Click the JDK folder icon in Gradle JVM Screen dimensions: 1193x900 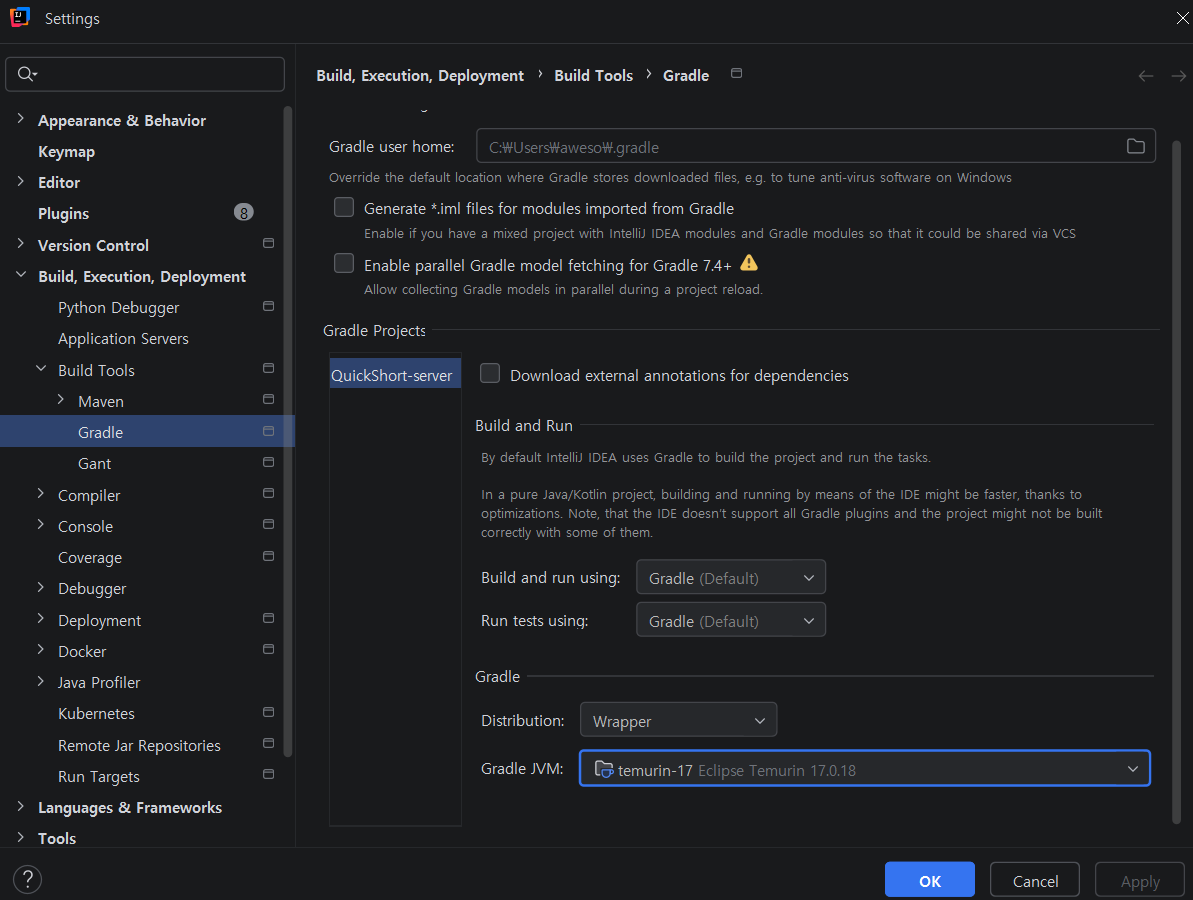[603, 769]
